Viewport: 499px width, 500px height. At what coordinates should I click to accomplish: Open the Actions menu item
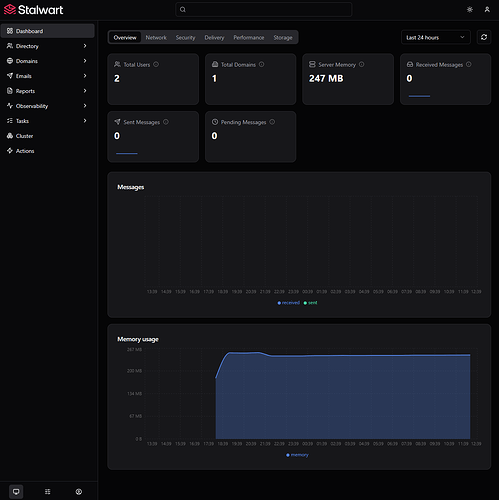(x=48, y=151)
